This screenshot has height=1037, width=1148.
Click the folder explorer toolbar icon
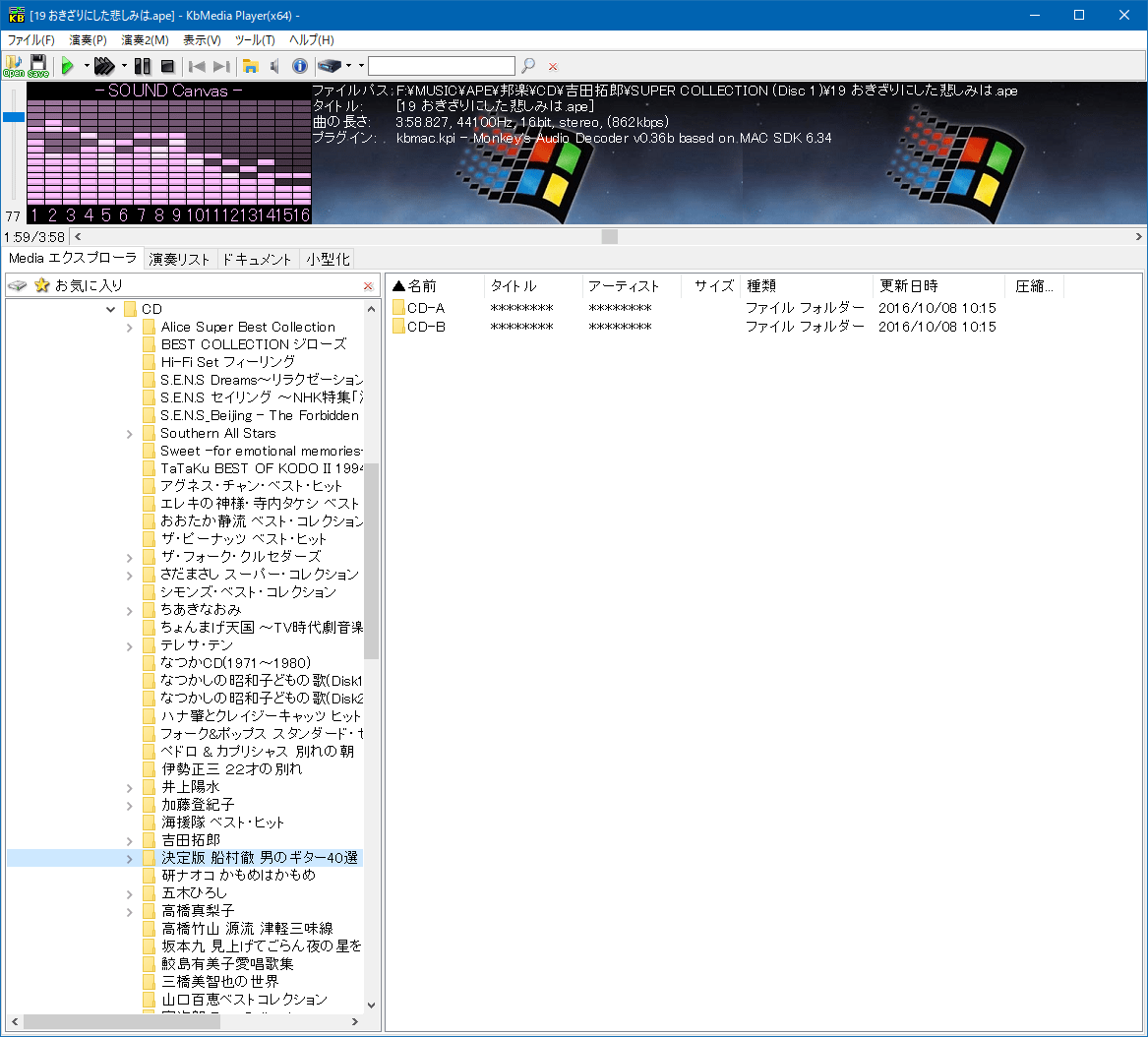click(x=251, y=66)
